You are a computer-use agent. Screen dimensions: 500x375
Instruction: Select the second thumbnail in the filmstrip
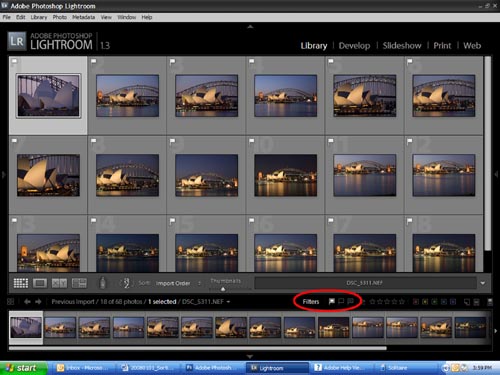coord(60,328)
